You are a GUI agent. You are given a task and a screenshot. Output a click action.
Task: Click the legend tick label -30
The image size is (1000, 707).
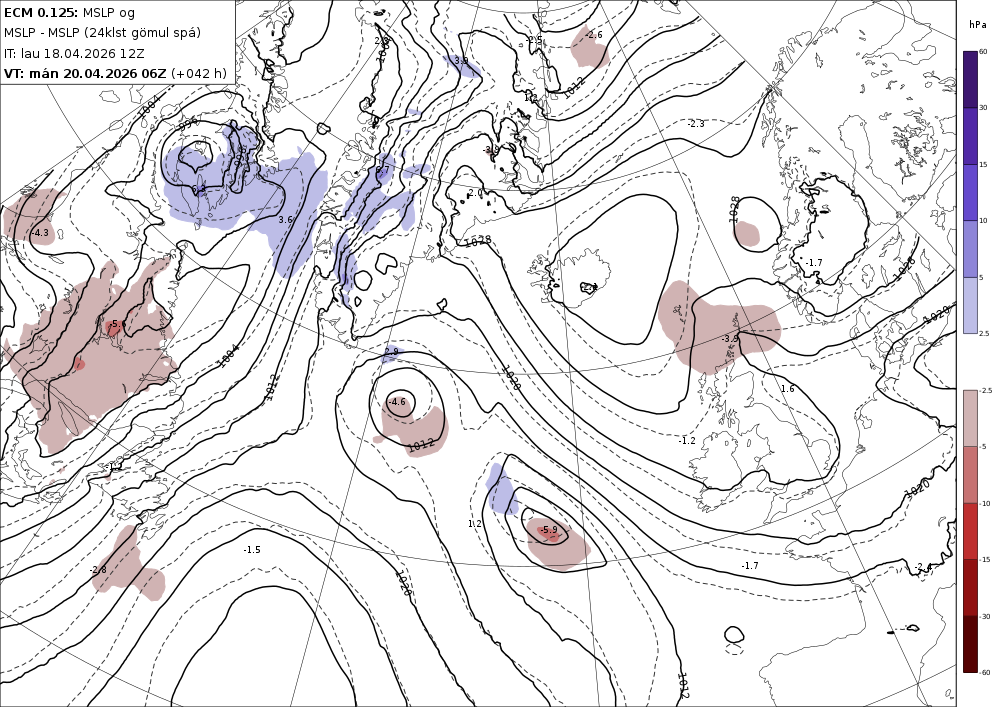tap(985, 616)
